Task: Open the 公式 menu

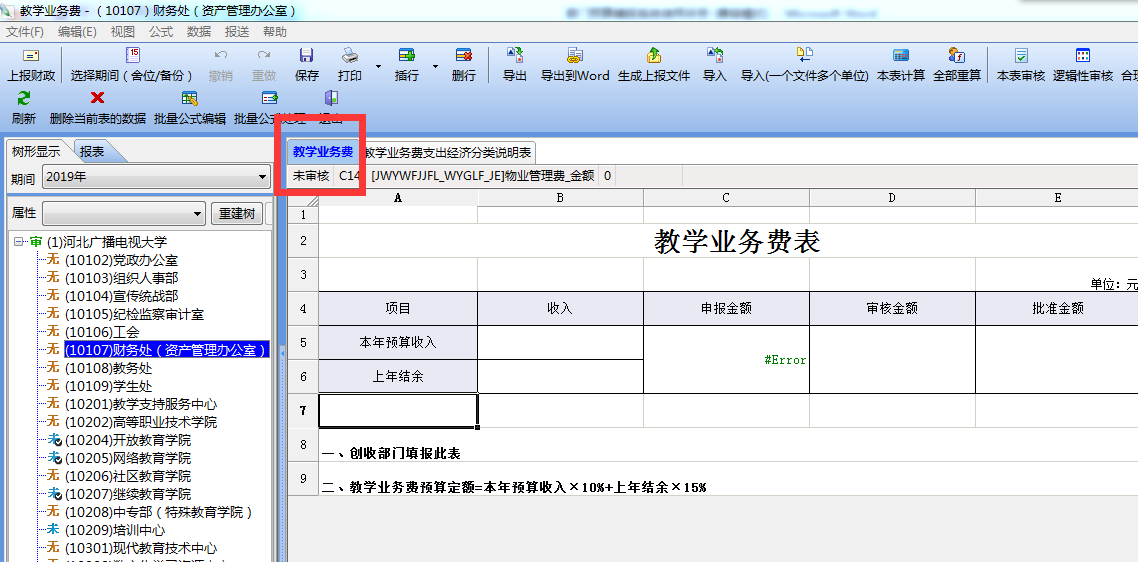Action: (x=161, y=32)
